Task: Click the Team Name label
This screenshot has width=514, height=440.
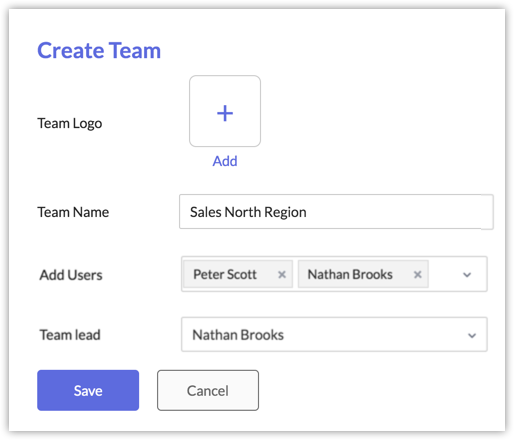Action: tap(73, 212)
